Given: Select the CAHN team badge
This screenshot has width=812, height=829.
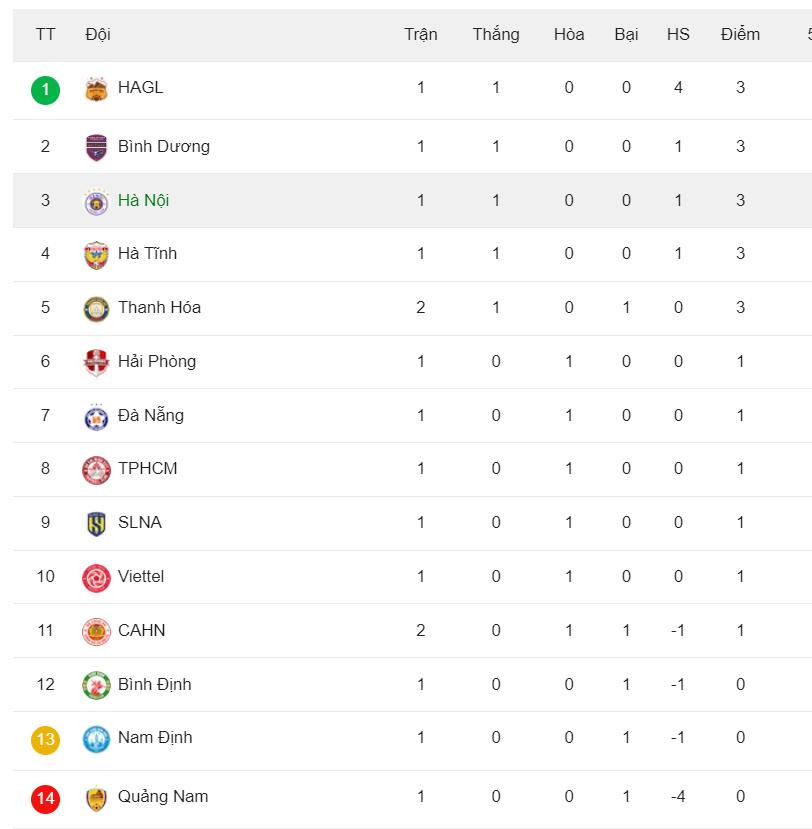Looking at the screenshot, I should coord(96,631).
